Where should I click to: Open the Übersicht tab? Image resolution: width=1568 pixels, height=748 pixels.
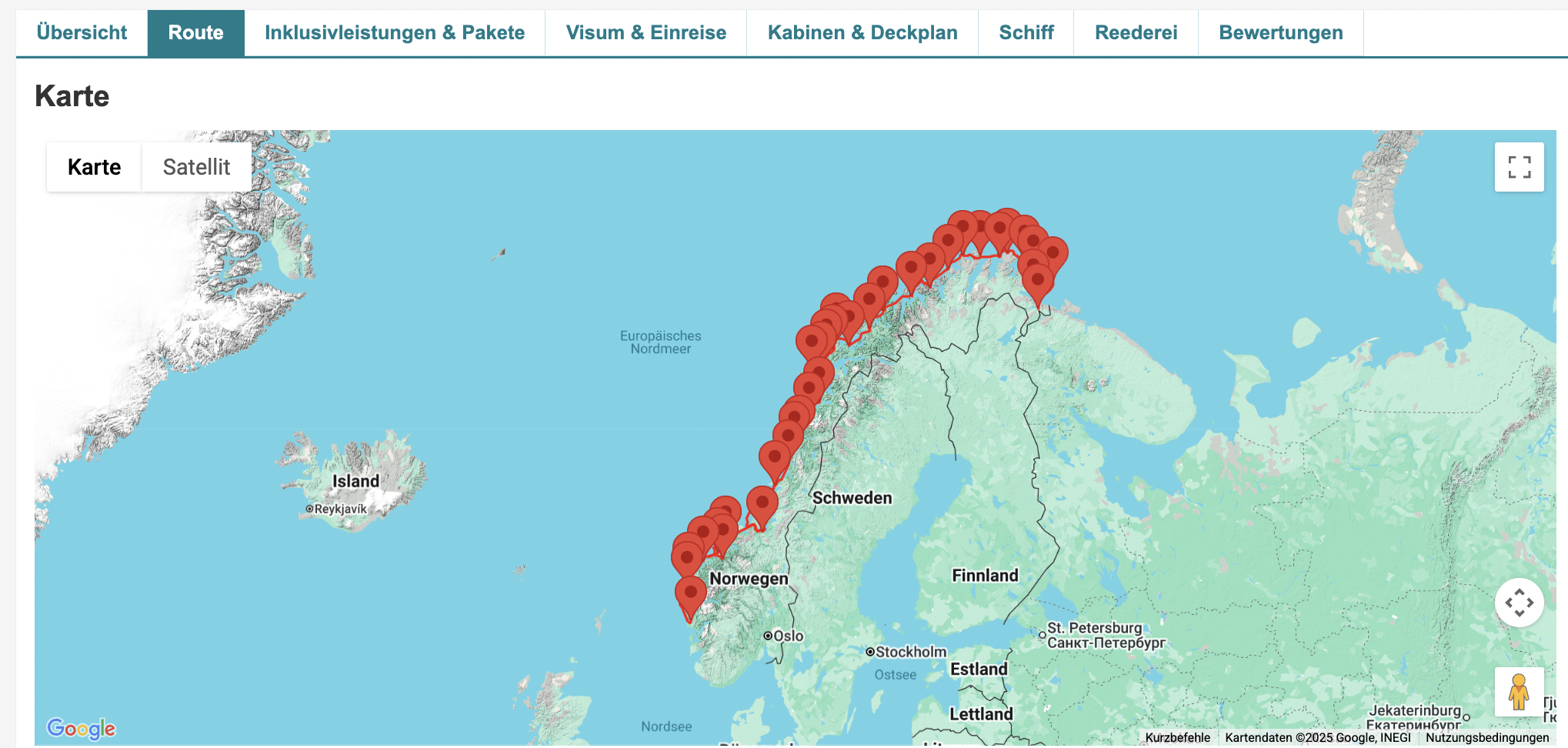(x=82, y=32)
